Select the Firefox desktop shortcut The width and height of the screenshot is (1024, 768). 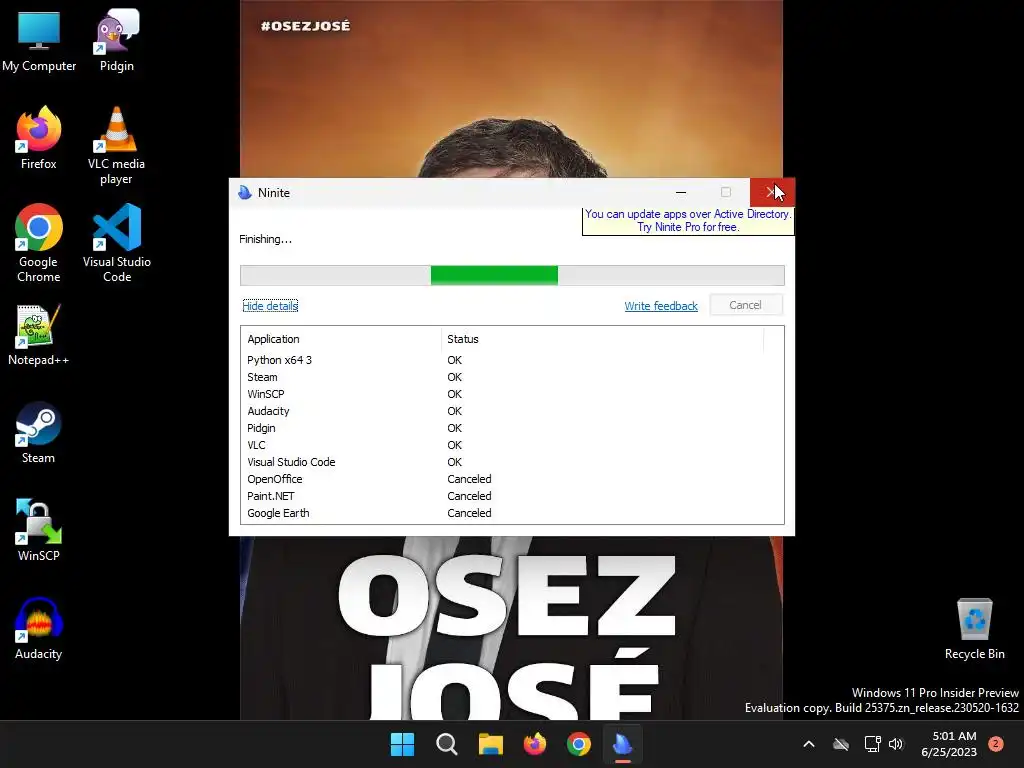coord(39,138)
